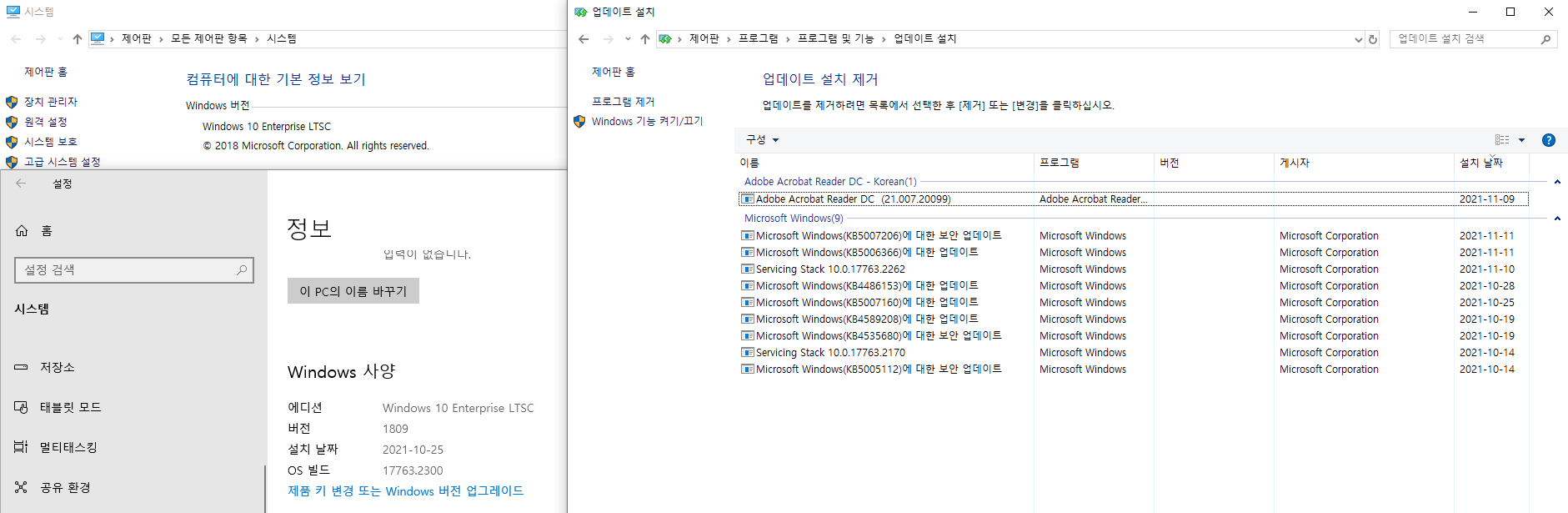Click shield icon next to 시스템 보호
This screenshot has height=513, width=1568.
(12, 142)
